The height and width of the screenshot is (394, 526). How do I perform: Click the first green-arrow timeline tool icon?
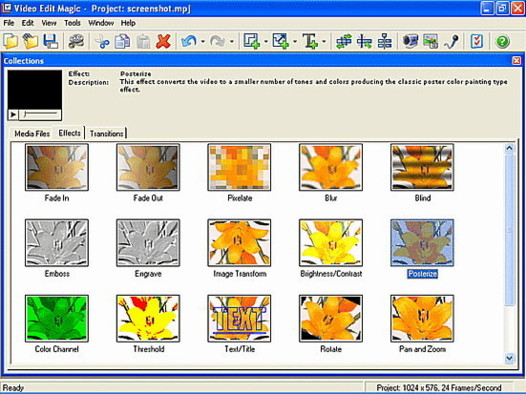344,42
